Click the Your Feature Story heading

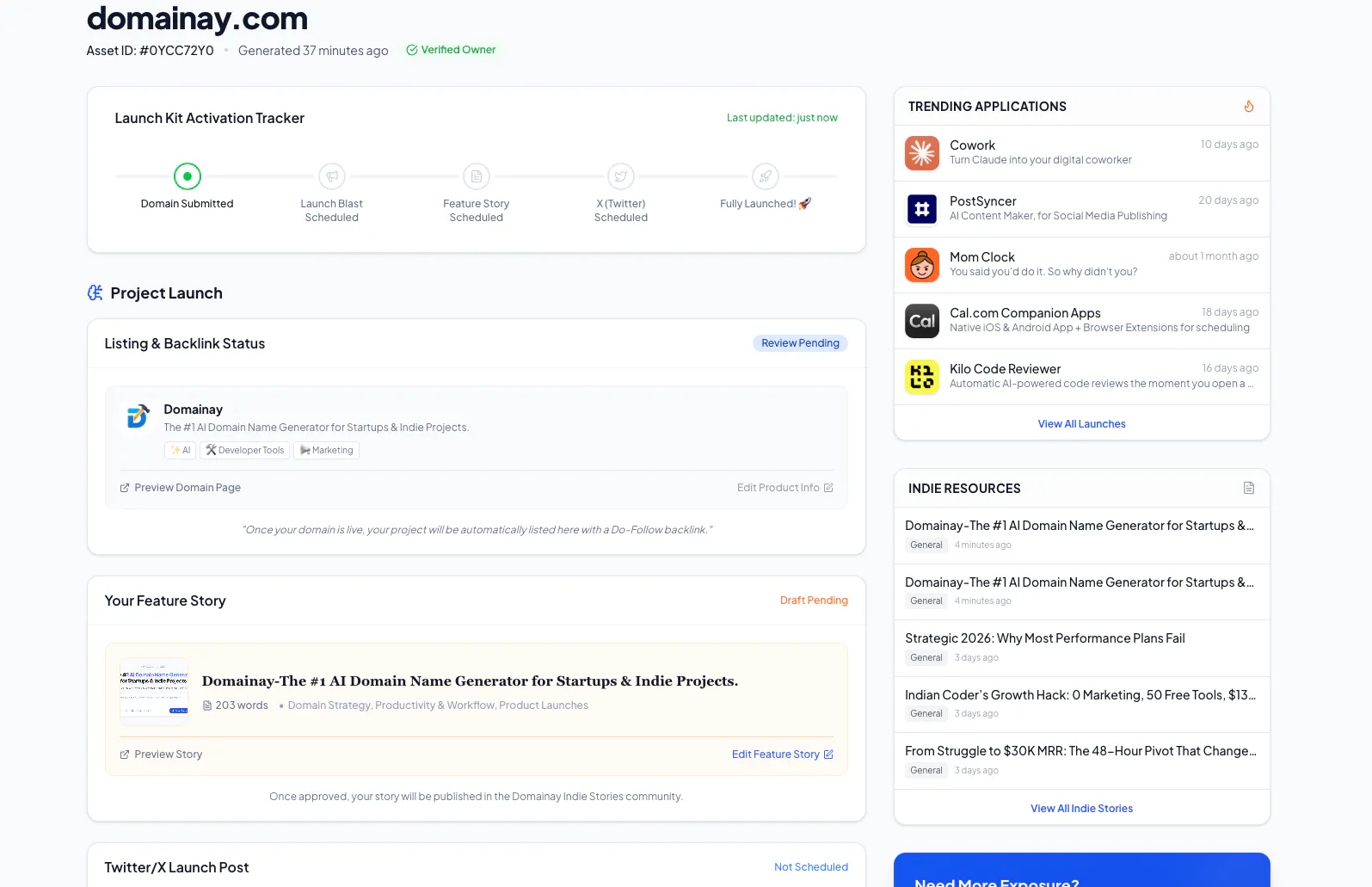tap(165, 601)
